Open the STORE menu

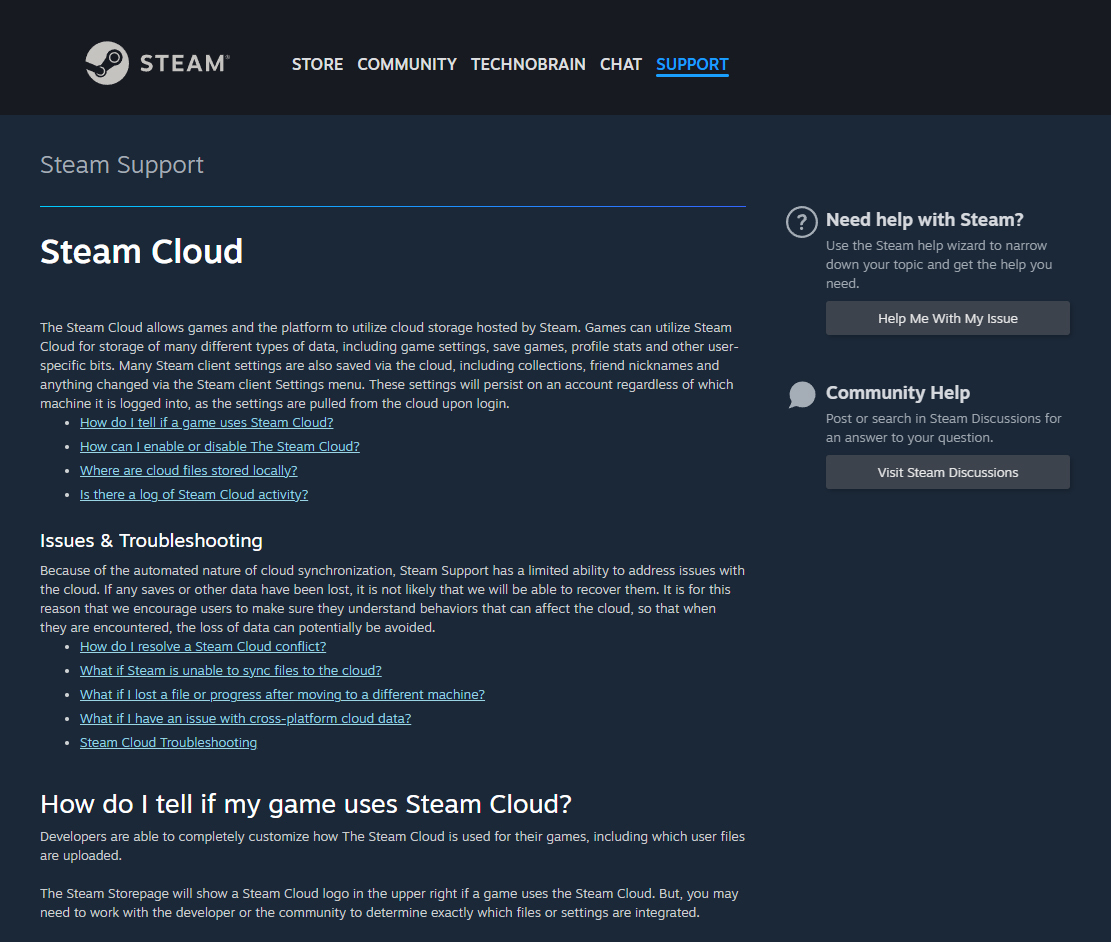pyautogui.click(x=317, y=64)
